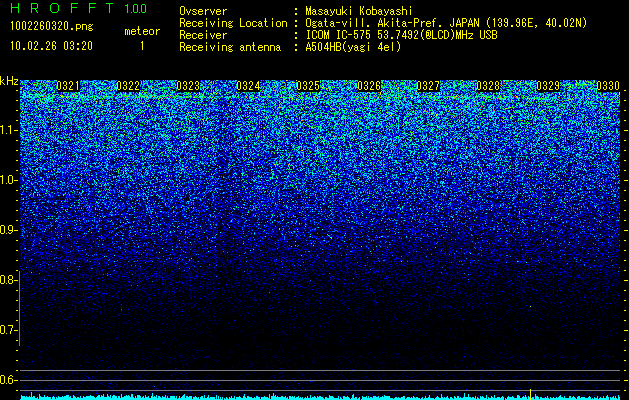Click the 0321 time marker label

pyautogui.click(x=68, y=86)
